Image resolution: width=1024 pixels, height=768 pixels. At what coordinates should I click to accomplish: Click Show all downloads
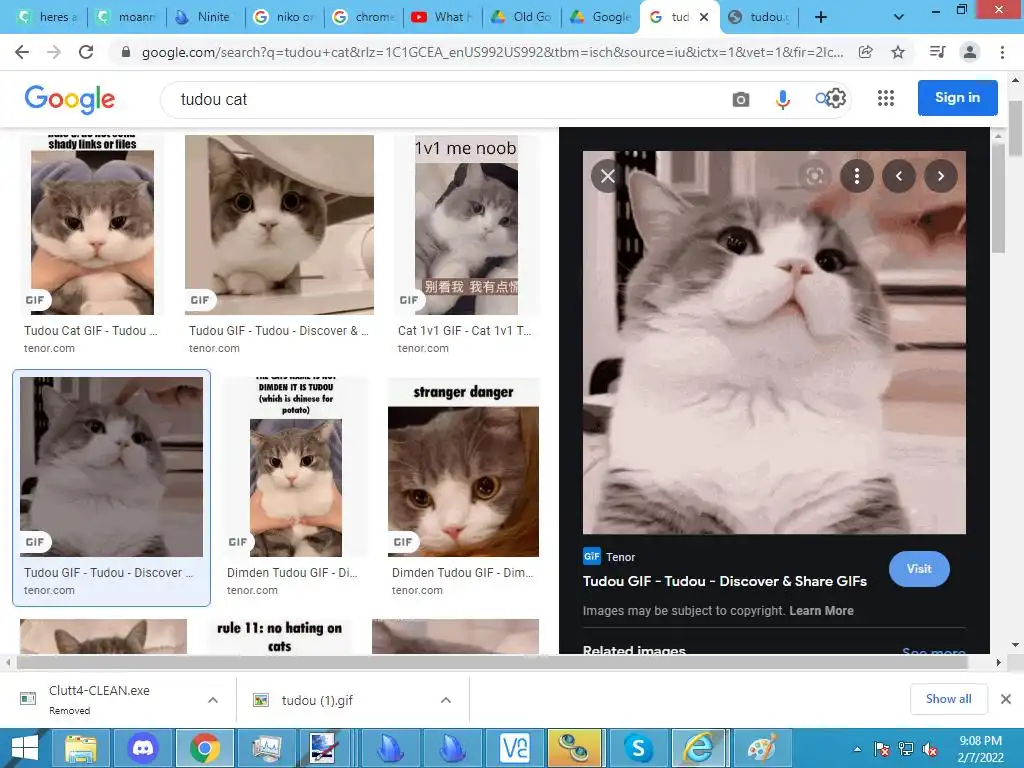(948, 699)
